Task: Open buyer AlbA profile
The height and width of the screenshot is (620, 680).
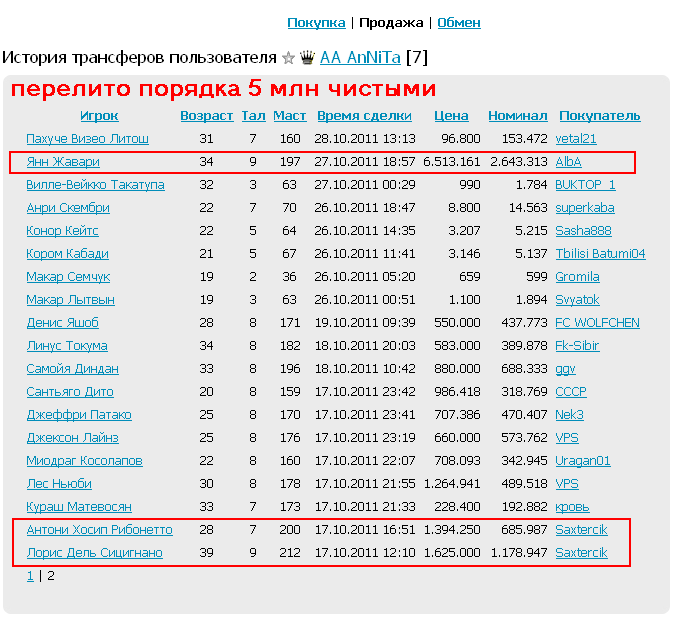Action: [x=569, y=162]
